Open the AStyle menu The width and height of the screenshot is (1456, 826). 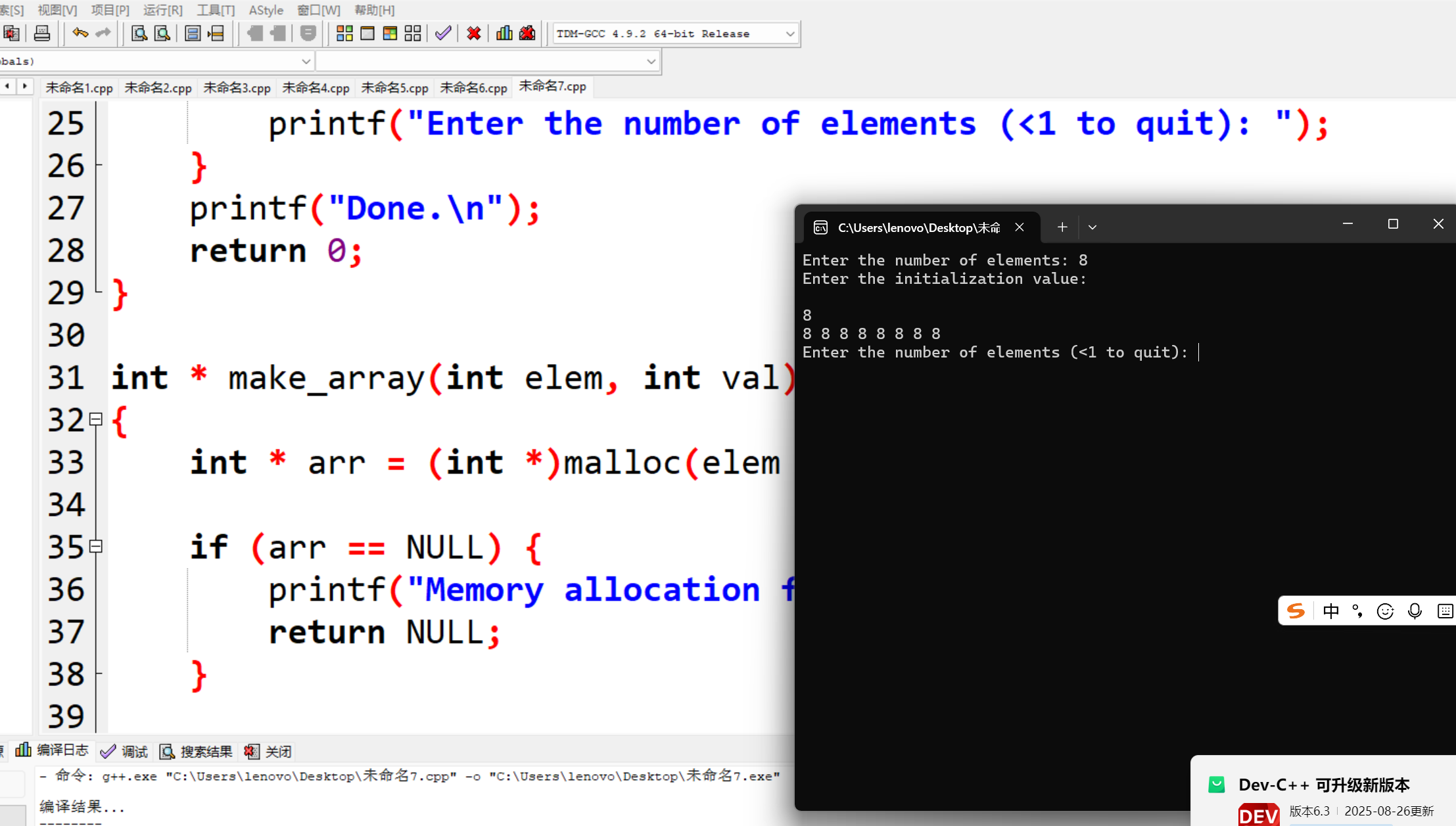coord(266,10)
